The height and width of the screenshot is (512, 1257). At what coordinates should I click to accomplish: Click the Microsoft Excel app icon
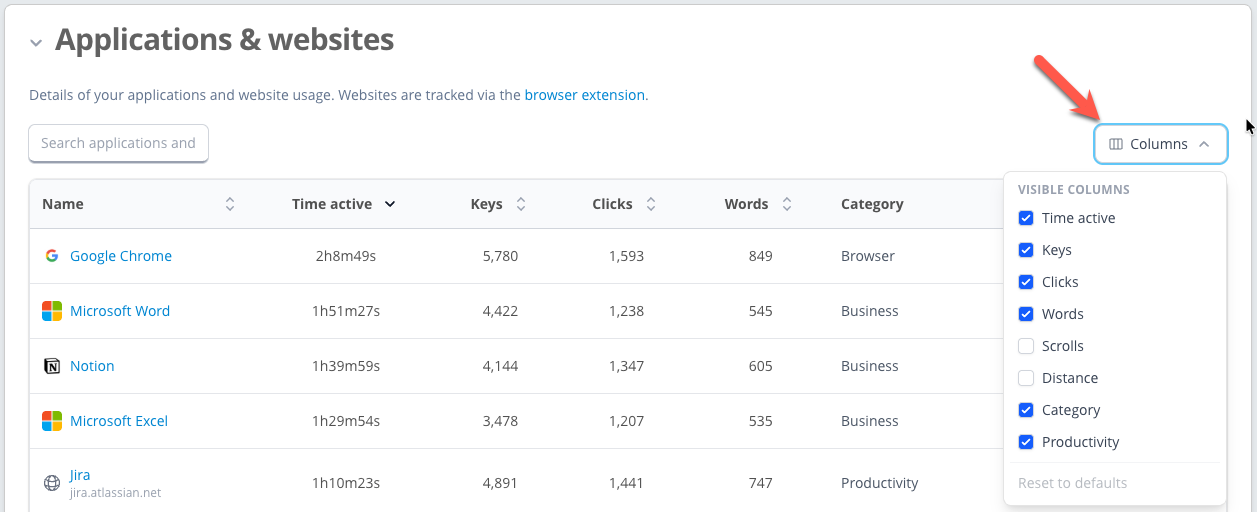pos(52,421)
